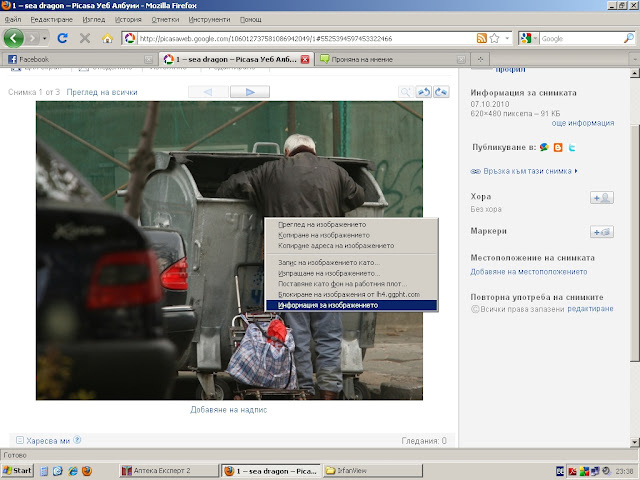The image size is (640, 480).
Task: Open the Отметки menu
Action: coord(165,20)
